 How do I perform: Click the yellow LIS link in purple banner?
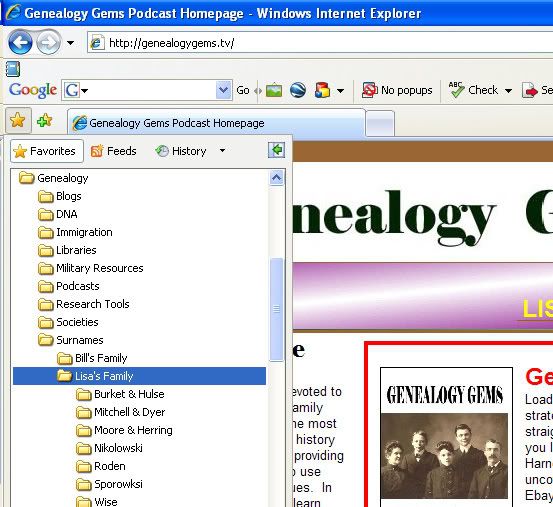pyautogui.click(x=537, y=309)
